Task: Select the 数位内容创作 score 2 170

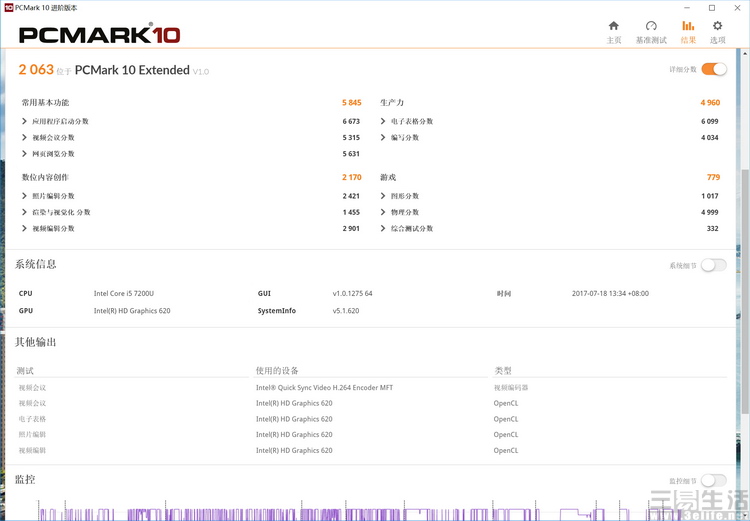Action: click(x=352, y=177)
